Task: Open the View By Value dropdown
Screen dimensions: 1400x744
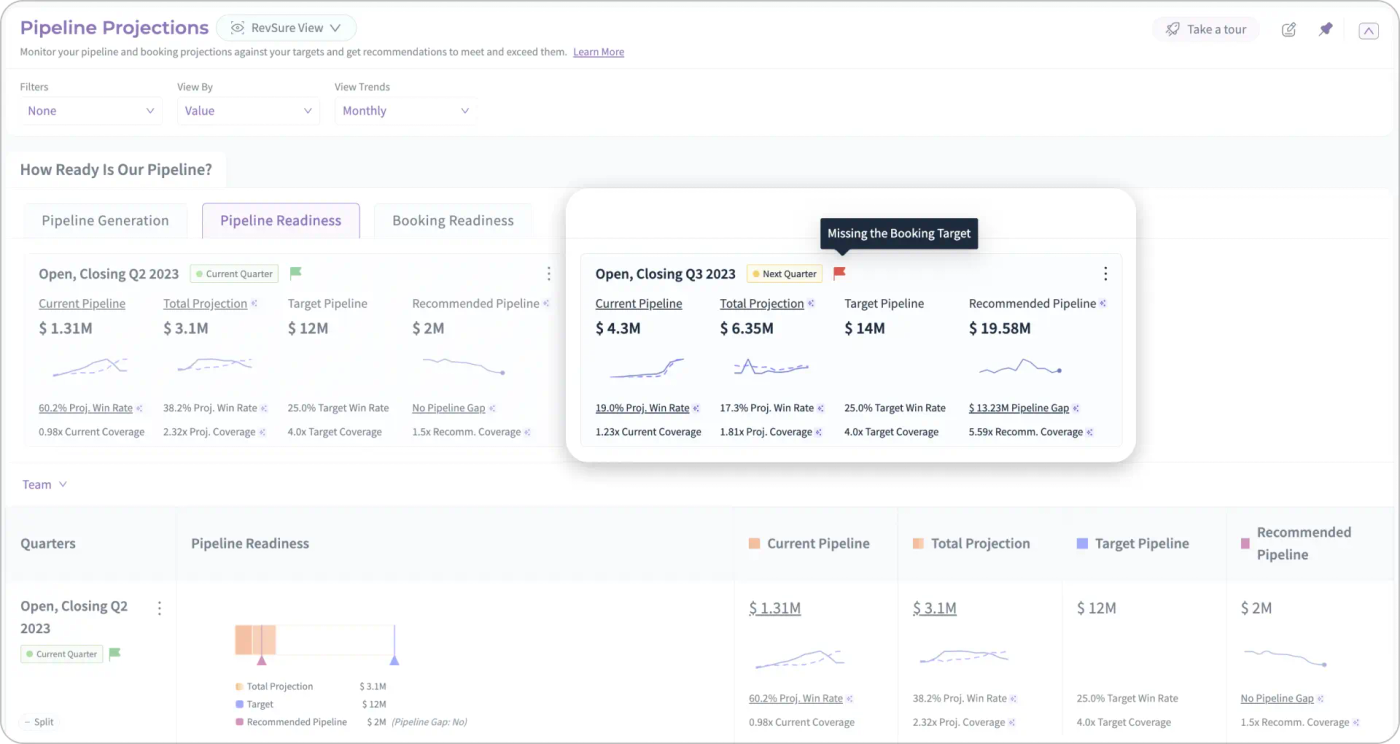Action: coord(248,111)
